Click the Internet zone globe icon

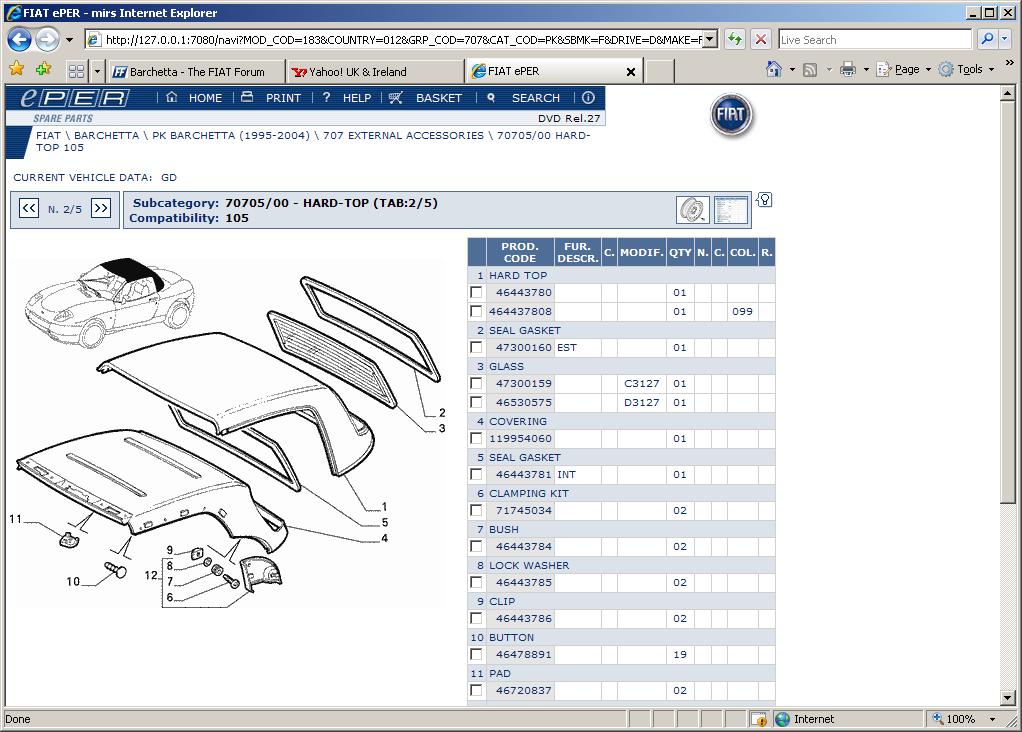pyautogui.click(x=782, y=719)
